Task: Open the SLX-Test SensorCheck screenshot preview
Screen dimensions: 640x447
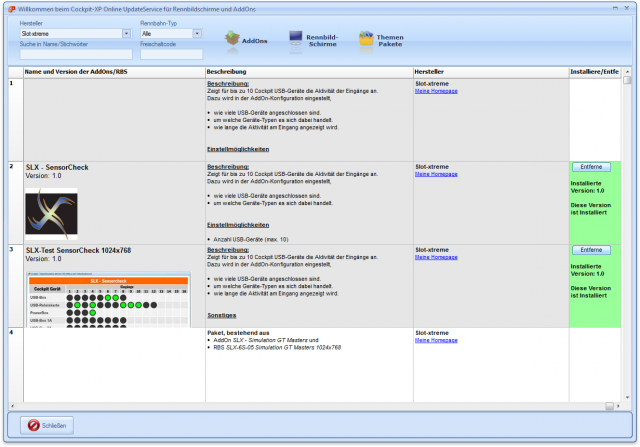Action: pos(107,297)
